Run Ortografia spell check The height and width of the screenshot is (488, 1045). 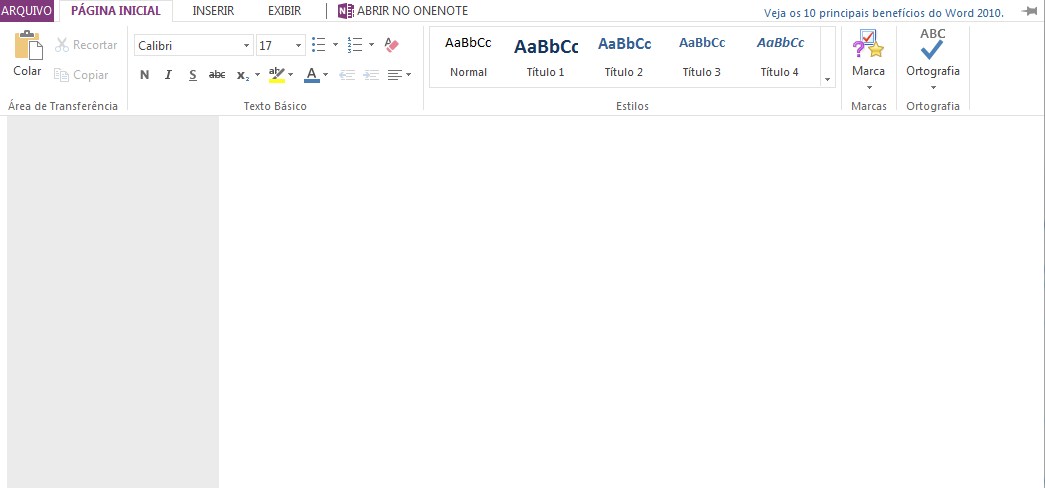click(932, 44)
